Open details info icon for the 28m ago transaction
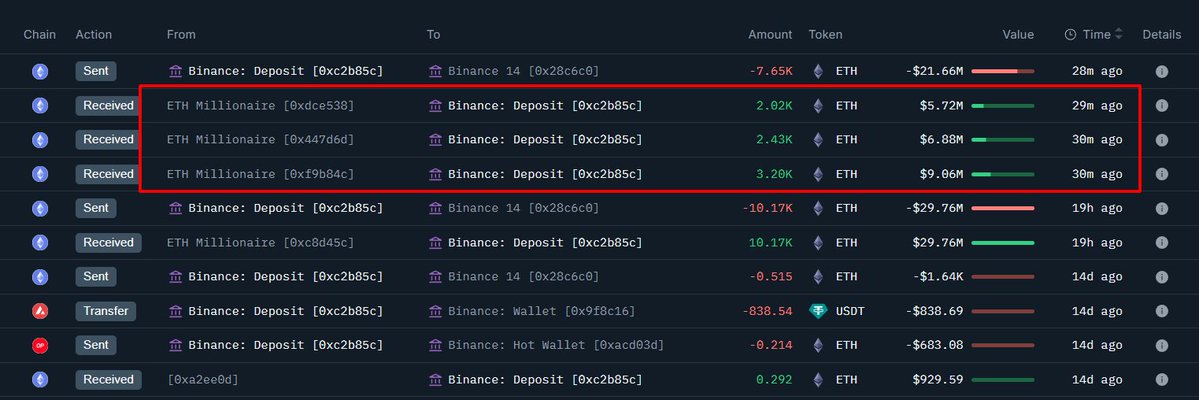 [1162, 71]
